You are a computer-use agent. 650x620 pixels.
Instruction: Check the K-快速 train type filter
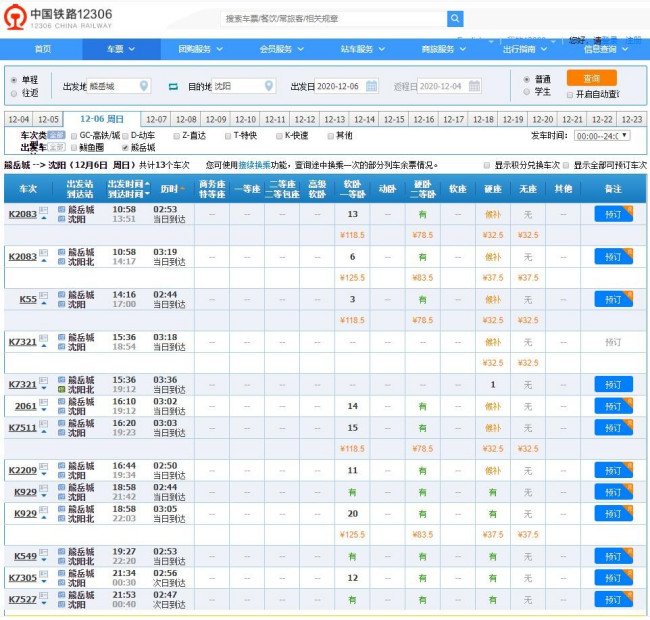coord(279,136)
